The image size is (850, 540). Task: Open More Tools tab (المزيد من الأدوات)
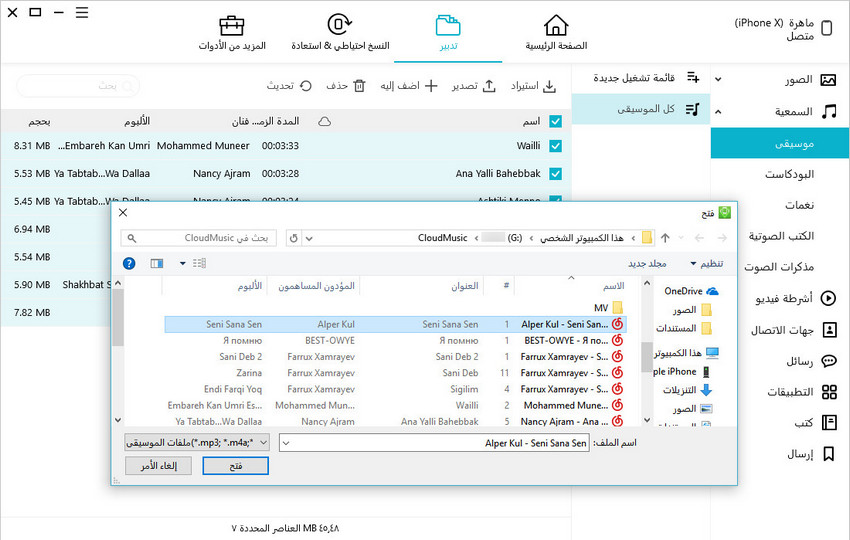pyautogui.click(x=231, y=33)
